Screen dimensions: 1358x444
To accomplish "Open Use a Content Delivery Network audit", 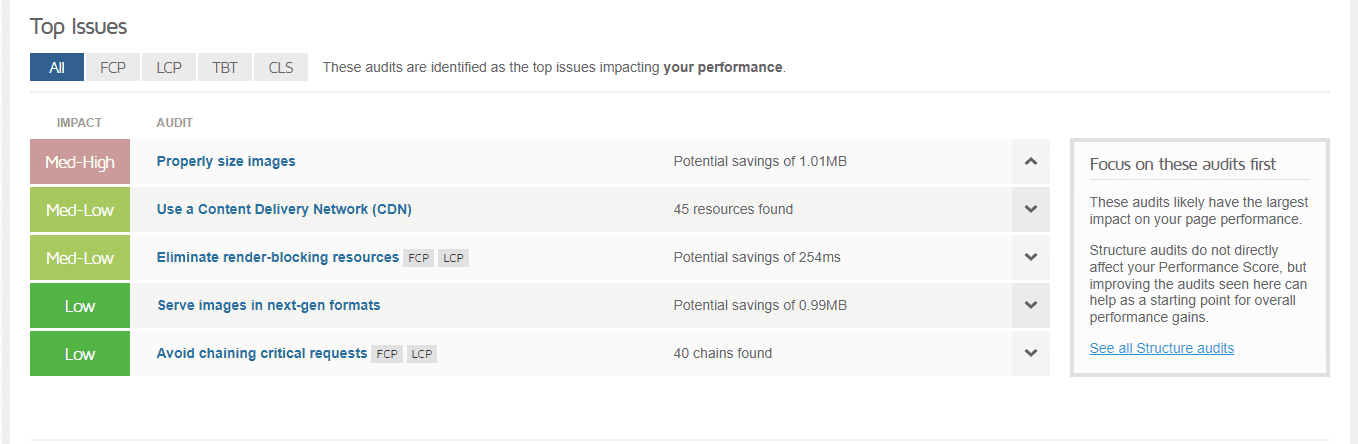I will click(x=284, y=210).
